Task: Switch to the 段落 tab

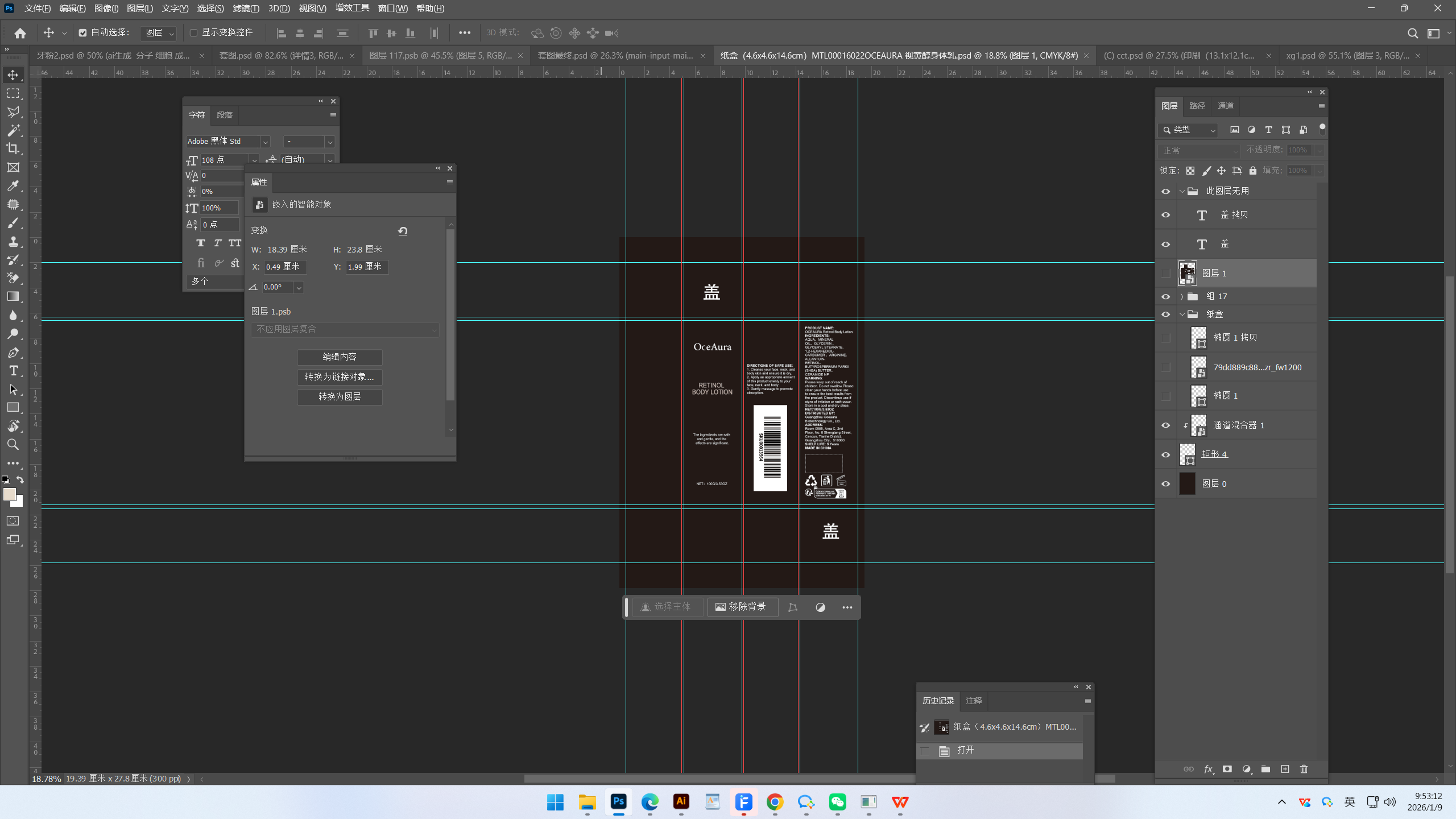Action: click(225, 115)
